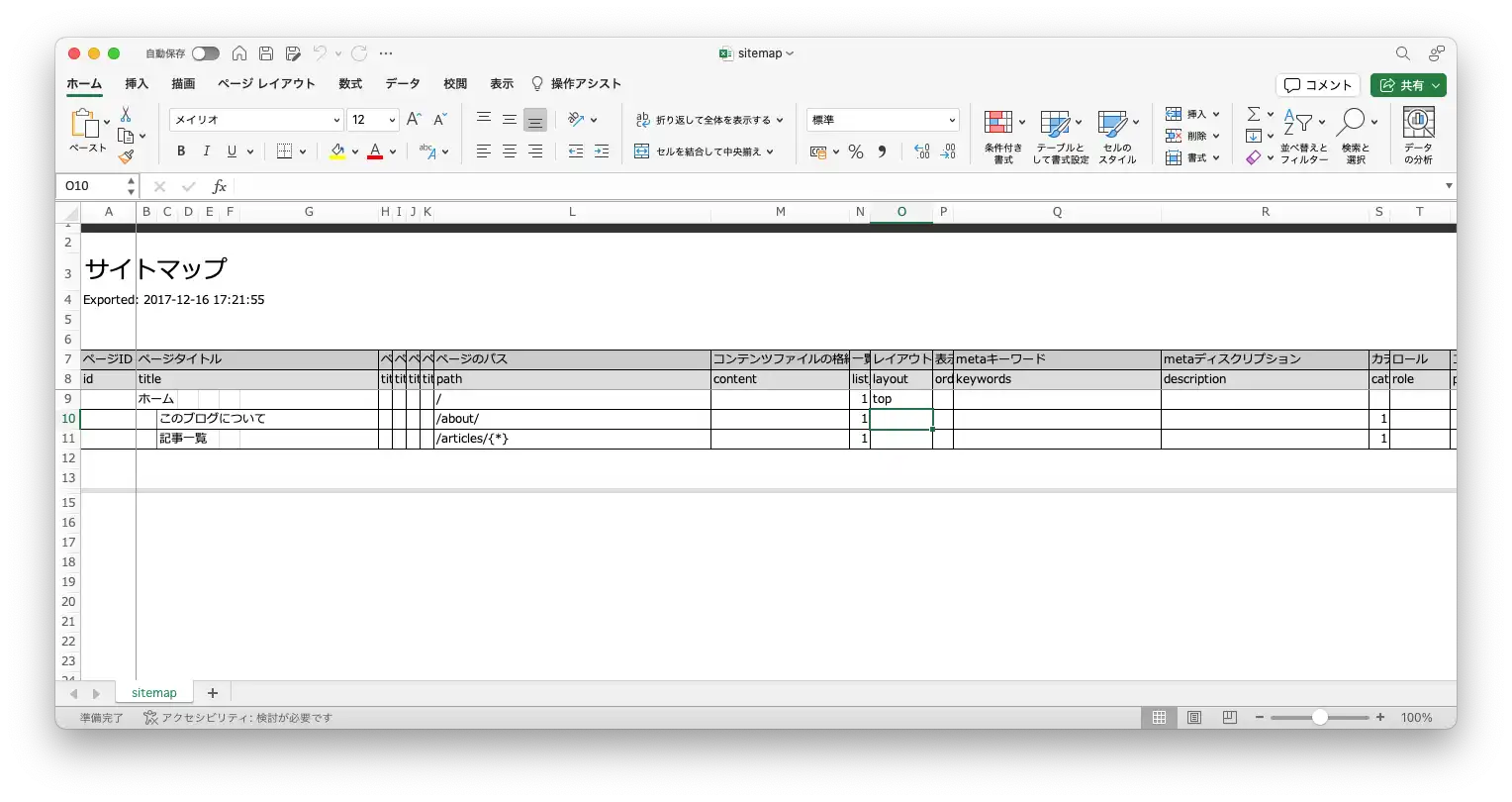The width and height of the screenshot is (1512, 802).
Task: Switch to the 挿入 ribbon tab
Action: (136, 83)
